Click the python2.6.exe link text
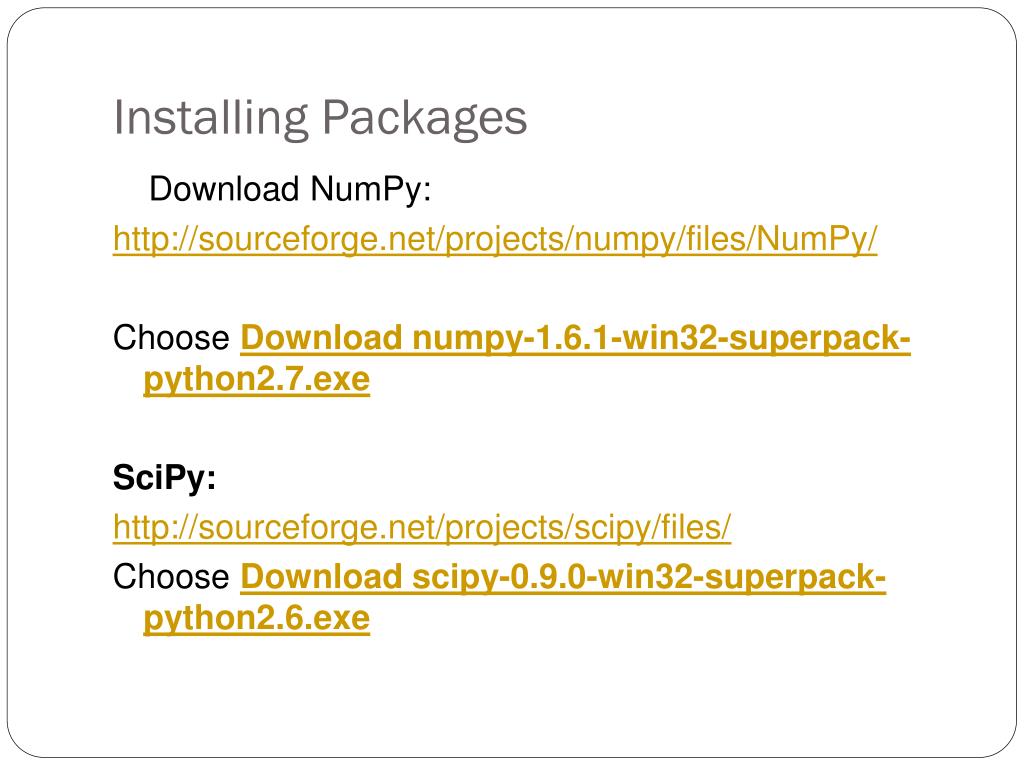The image size is (1024, 768). point(257,618)
